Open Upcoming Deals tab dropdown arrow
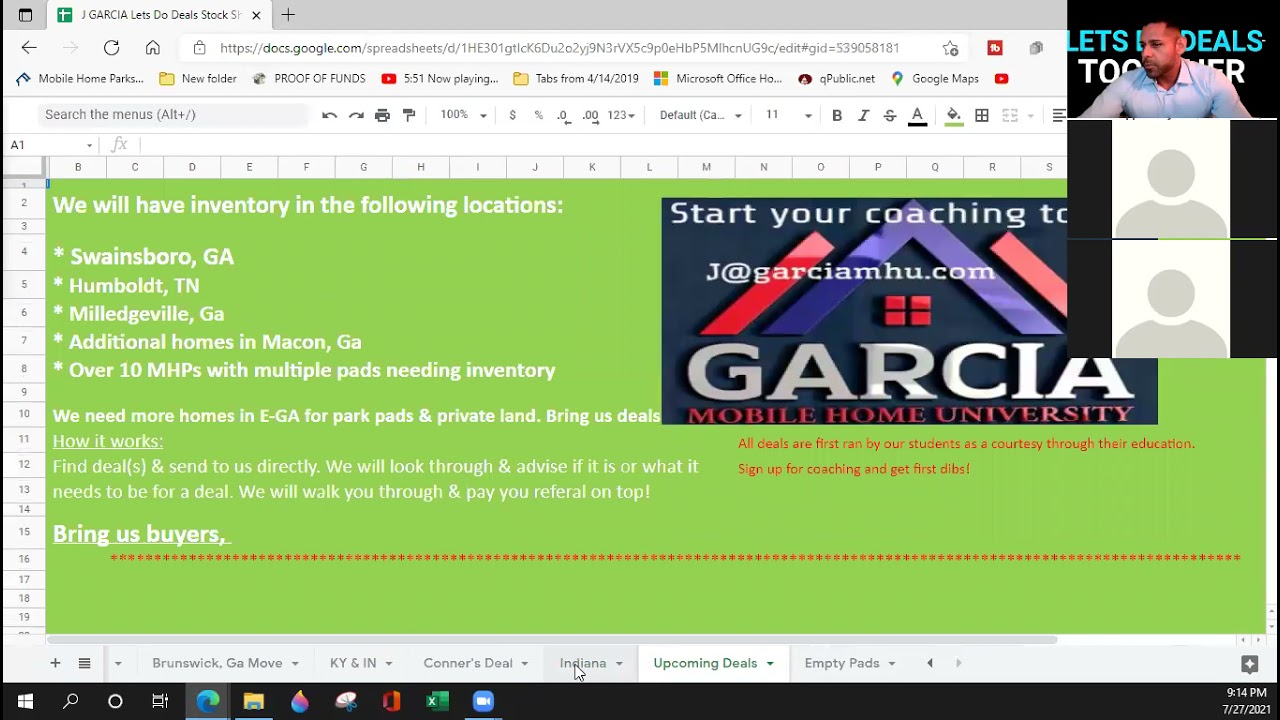 coord(770,664)
